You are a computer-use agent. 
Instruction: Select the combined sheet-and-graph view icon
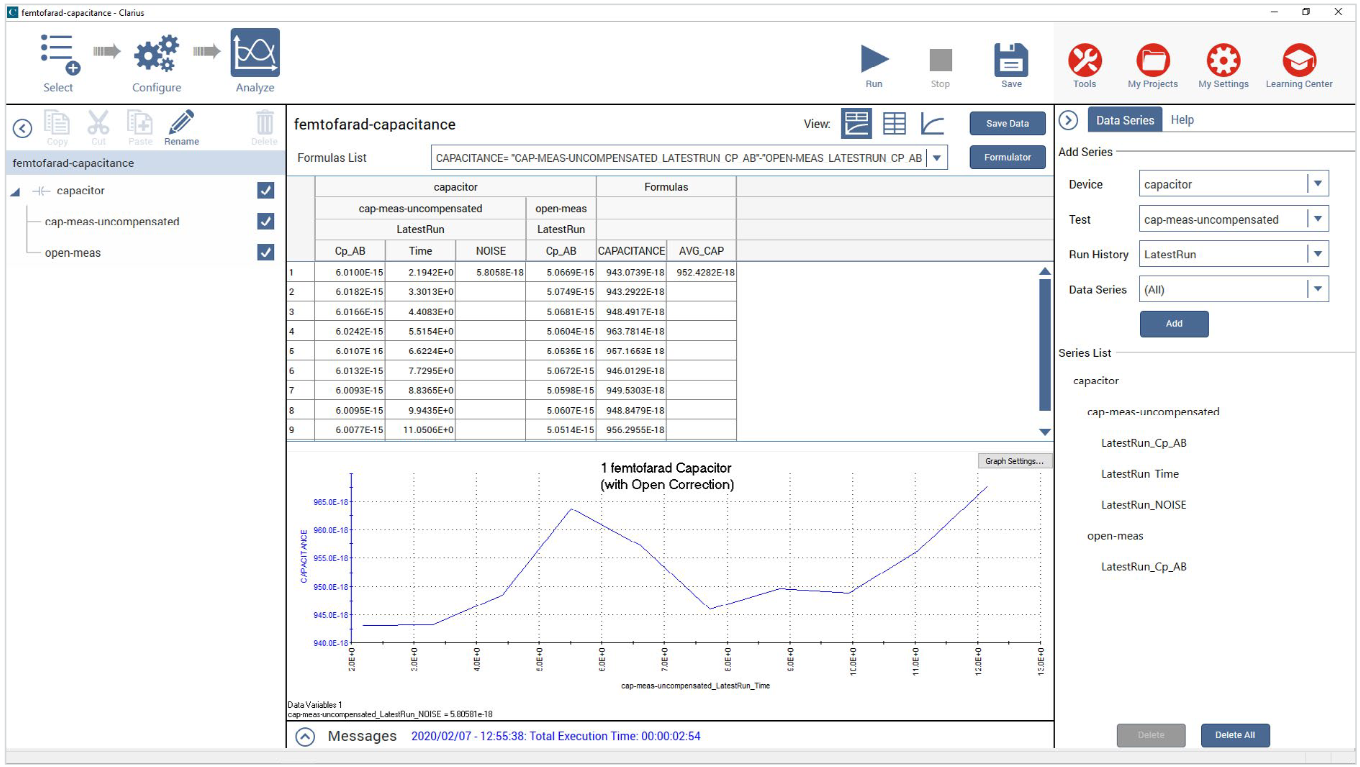point(856,123)
